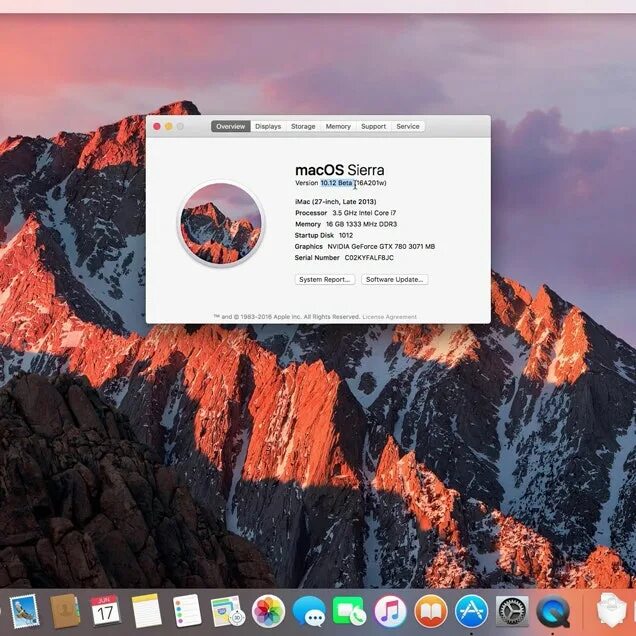Screen dimensions: 636x636
Task: Open the License Agreement link
Action: point(389,317)
